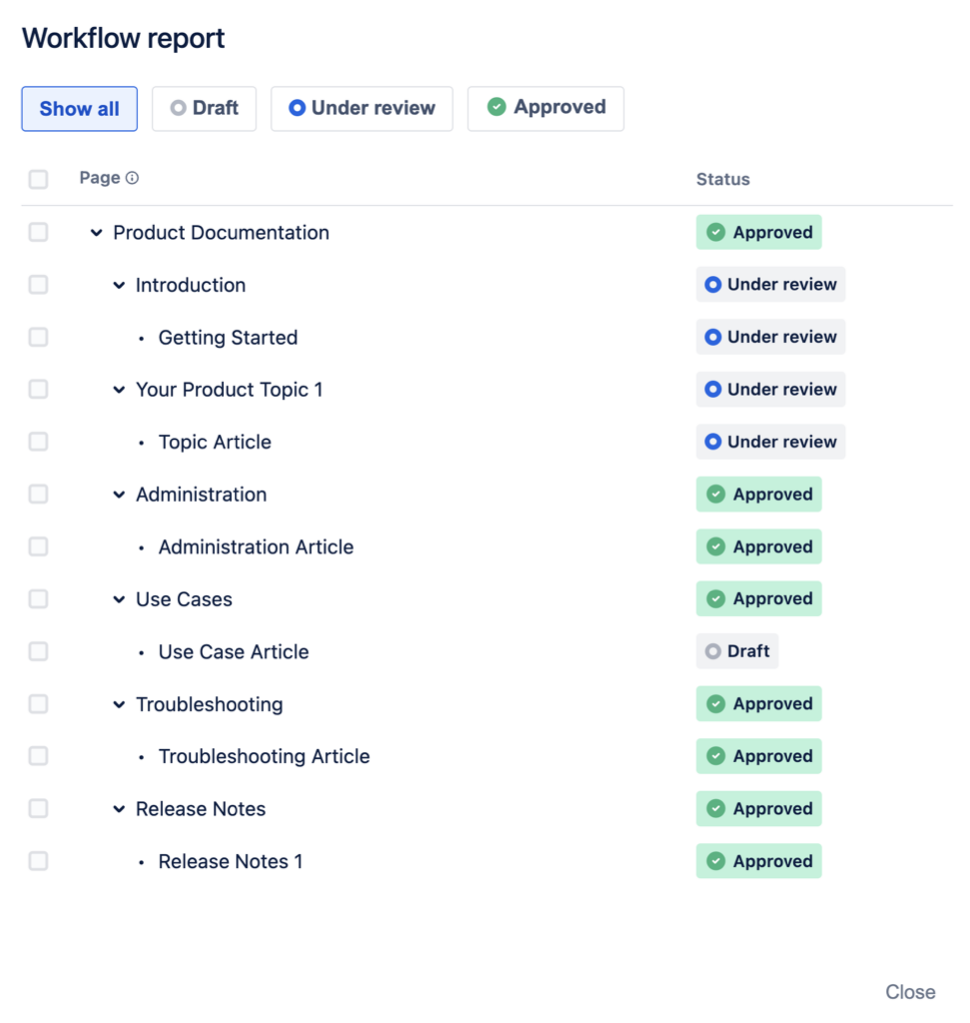The height and width of the screenshot is (1023, 970).
Task: Click Close to dismiss the workflow report
Action: pyautogui.click(x=910, y=991)
